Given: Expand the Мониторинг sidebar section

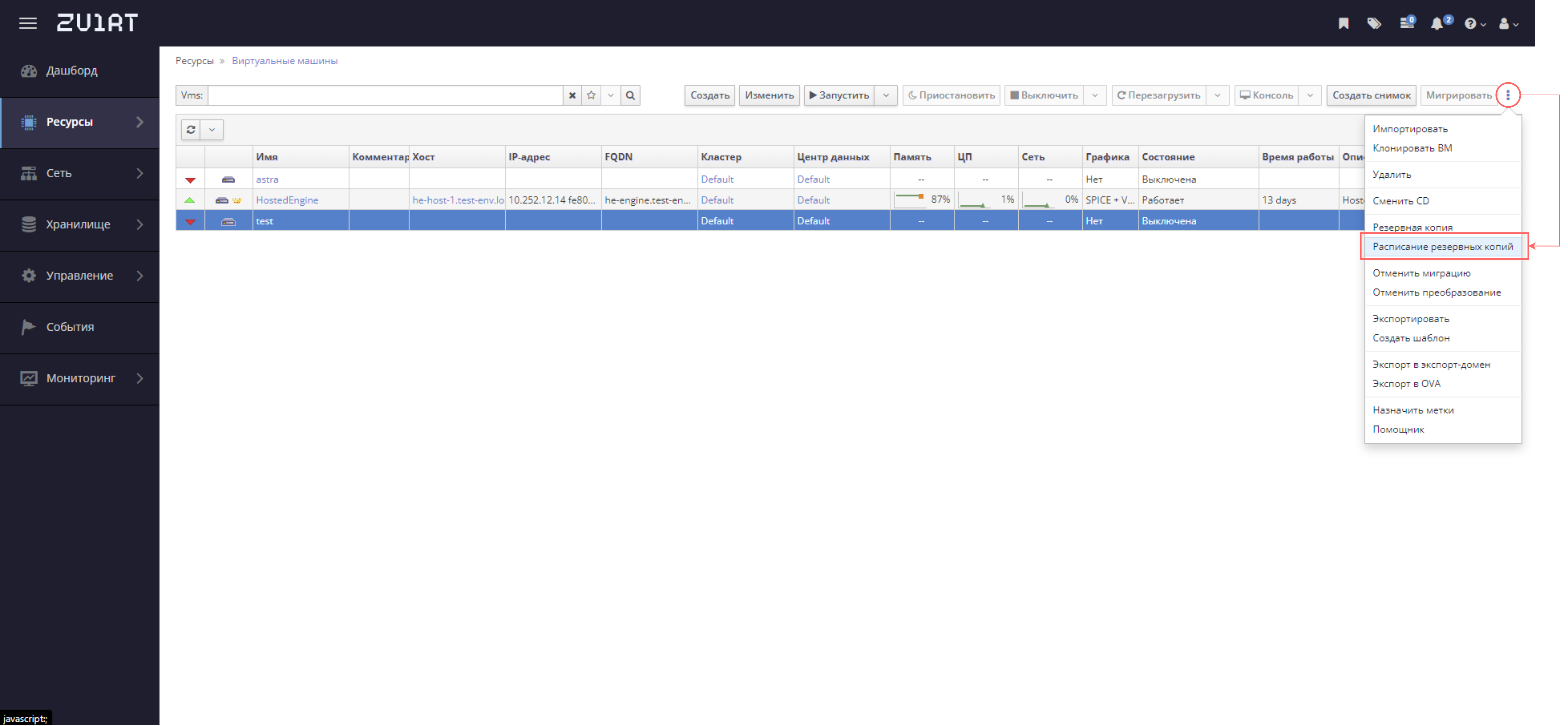Looking at the screenshot, I should (80, 378).
